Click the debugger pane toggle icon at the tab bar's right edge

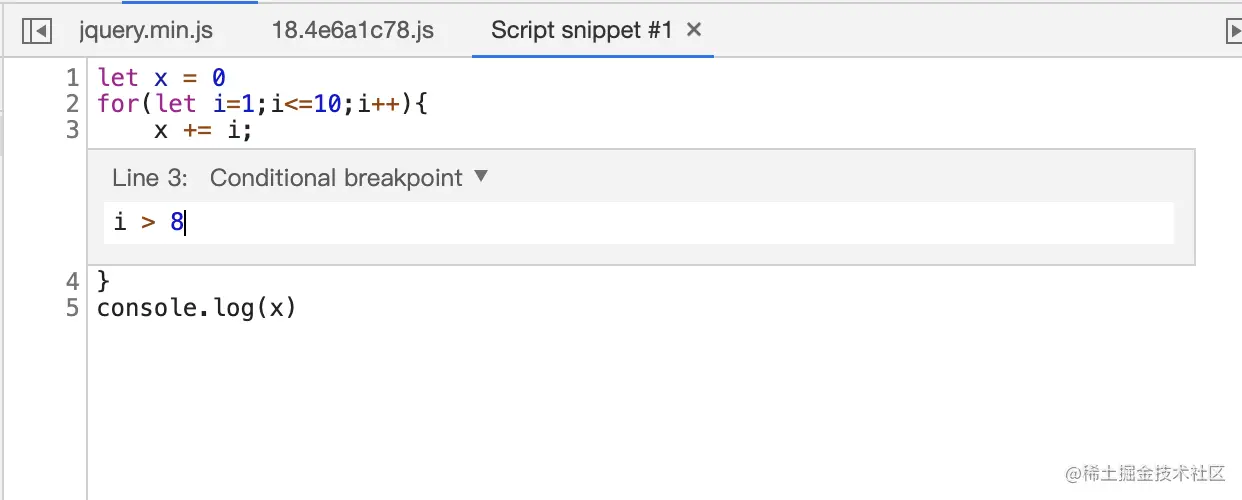point(1233,31)
